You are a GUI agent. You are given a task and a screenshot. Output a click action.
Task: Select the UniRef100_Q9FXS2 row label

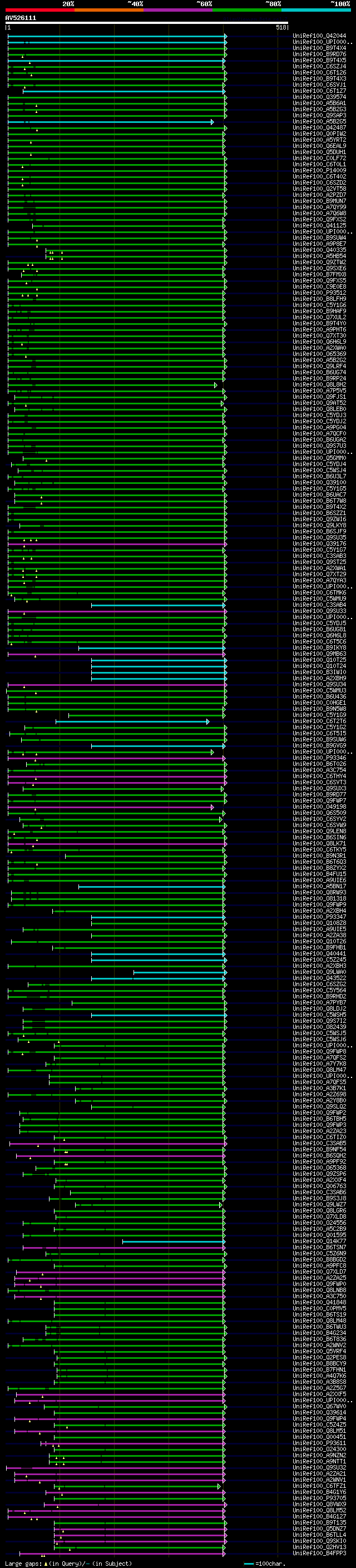pos(319,219)
